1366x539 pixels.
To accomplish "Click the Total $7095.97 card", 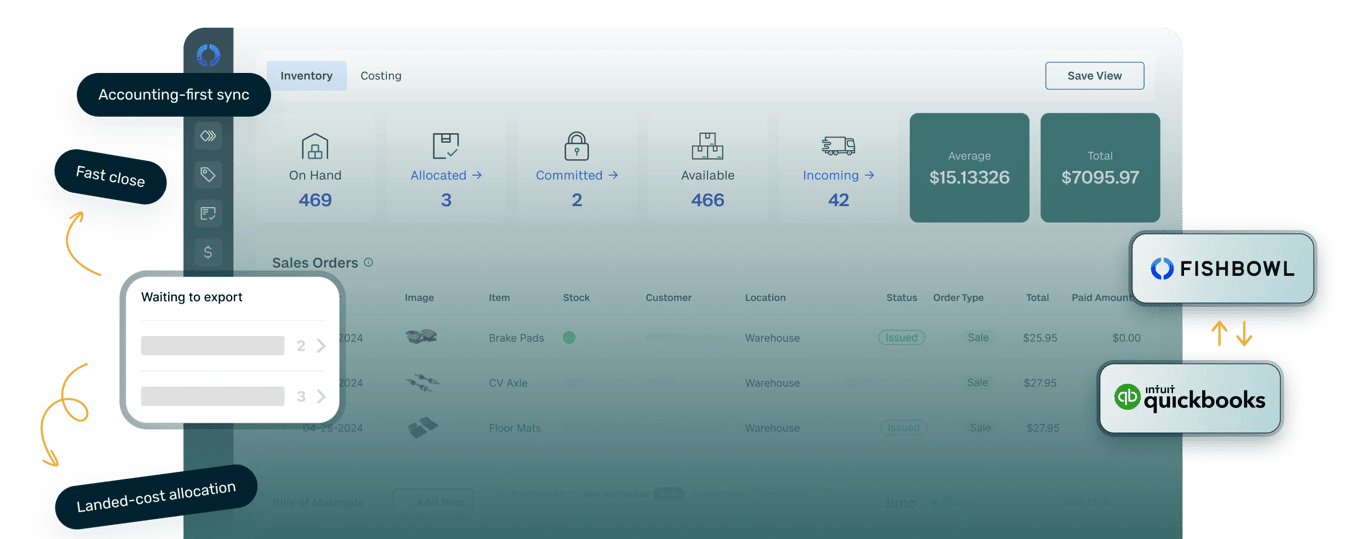I will 1100,167.
